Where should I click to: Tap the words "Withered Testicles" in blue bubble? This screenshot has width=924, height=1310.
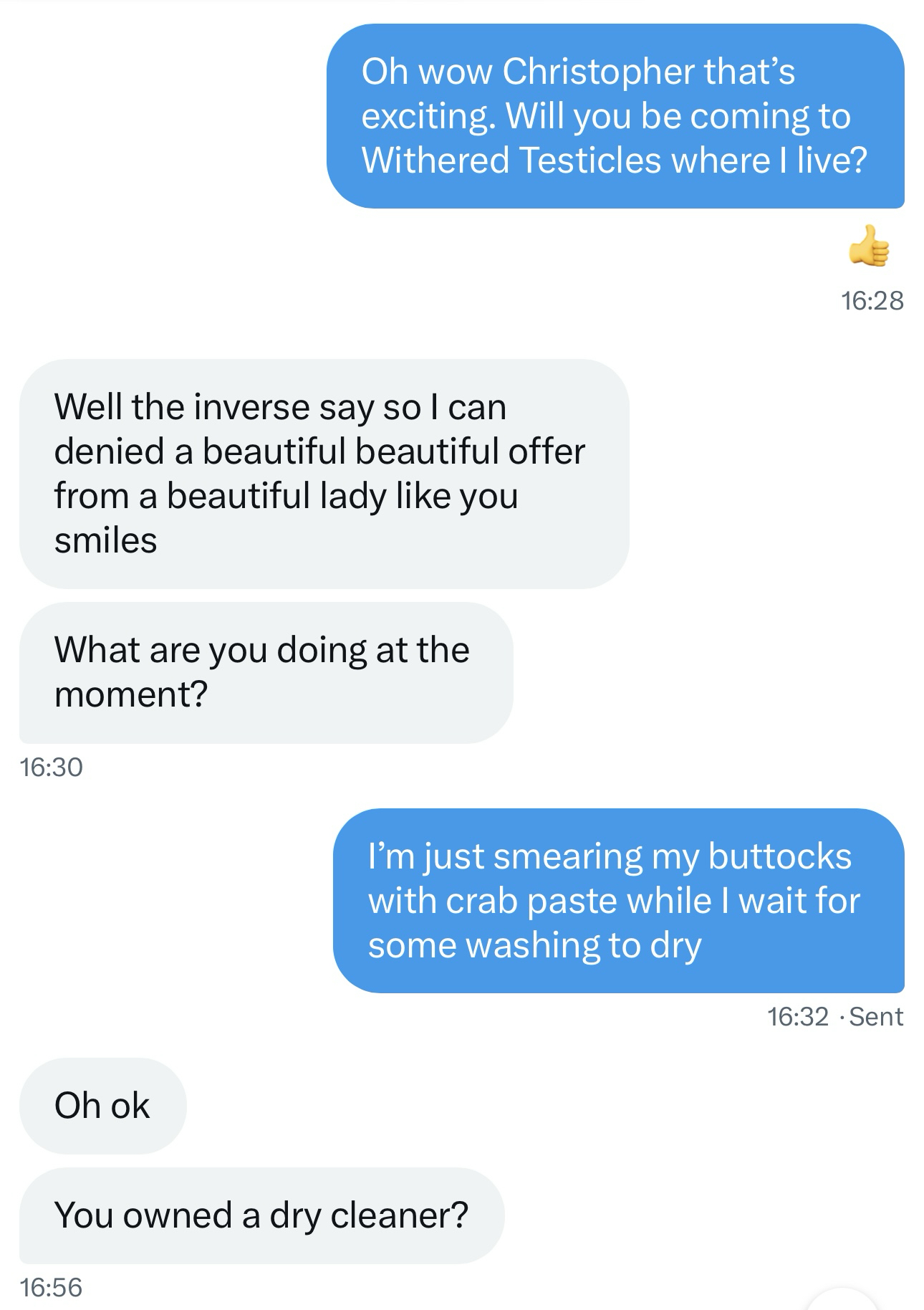[x=511, y=160]
